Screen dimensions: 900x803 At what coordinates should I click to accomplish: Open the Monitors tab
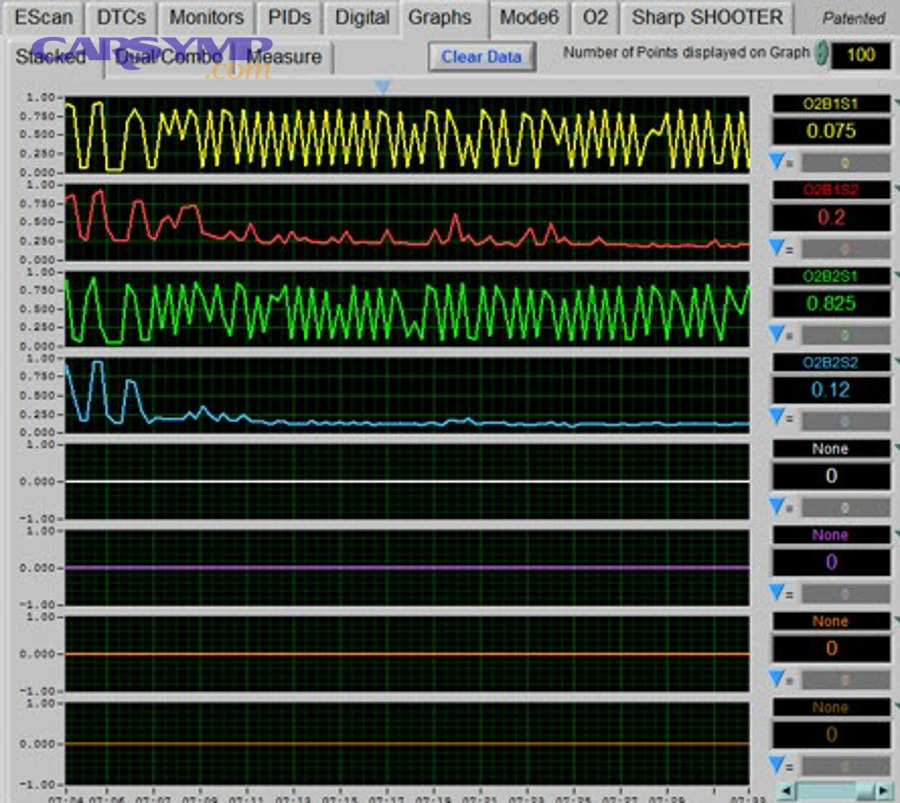(206, 17)
